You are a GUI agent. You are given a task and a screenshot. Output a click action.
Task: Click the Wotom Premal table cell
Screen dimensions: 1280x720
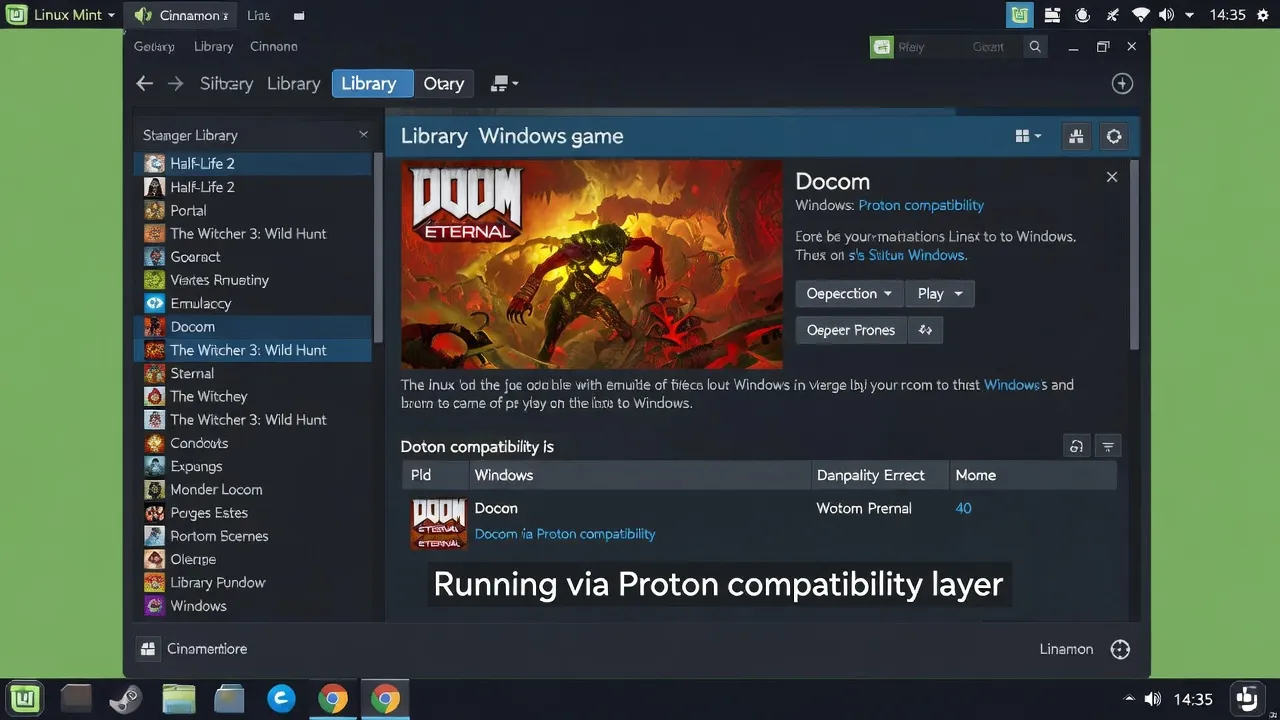point(864,508)
